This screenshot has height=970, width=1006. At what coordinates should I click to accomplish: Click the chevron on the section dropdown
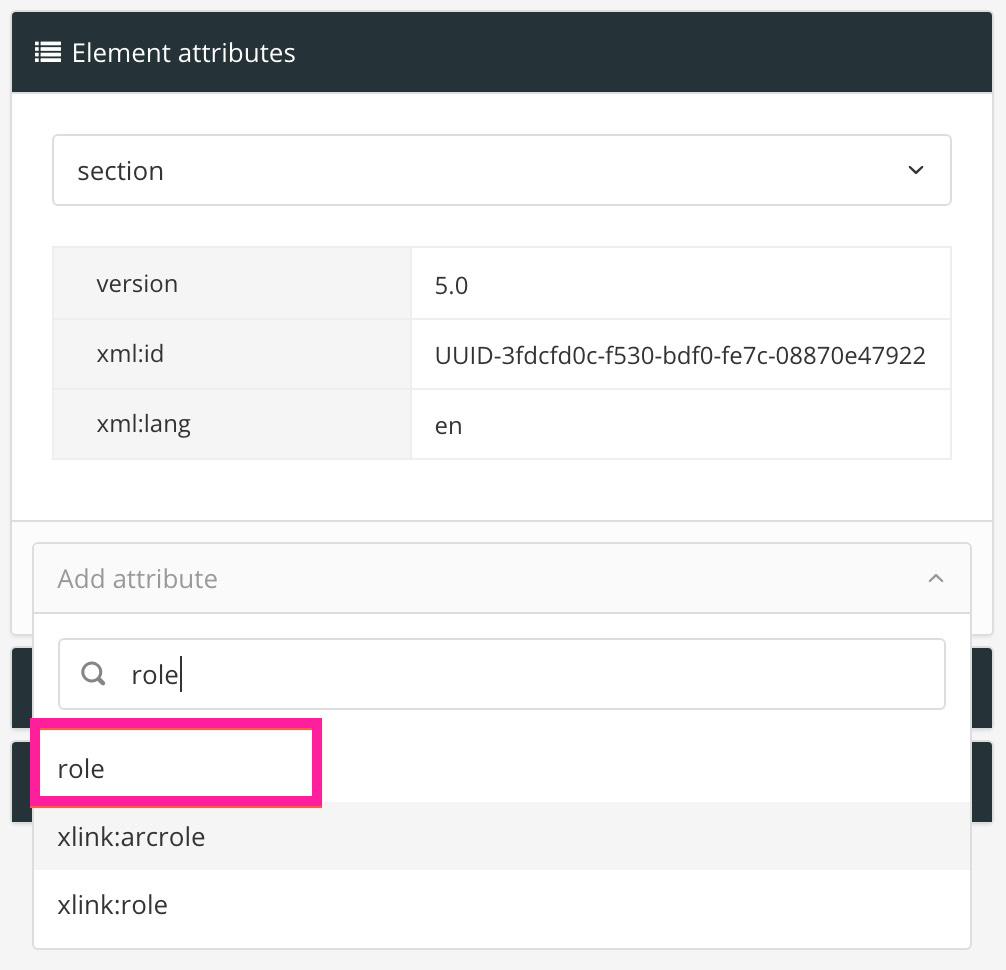(x=914, y=170)
